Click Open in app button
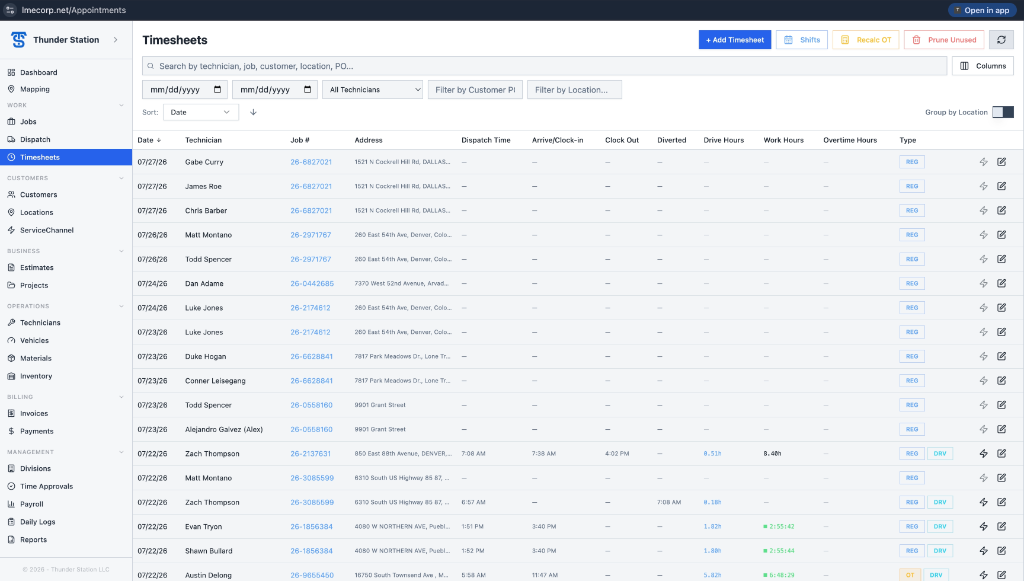The image size is (1024, 581). [x=982, y=10]
